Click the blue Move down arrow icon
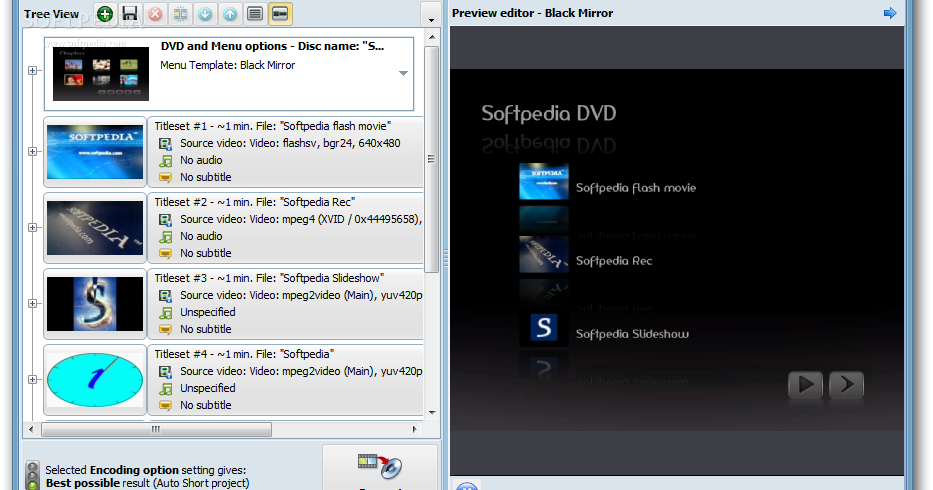933x490 pixels. click(x=205, y=14)
